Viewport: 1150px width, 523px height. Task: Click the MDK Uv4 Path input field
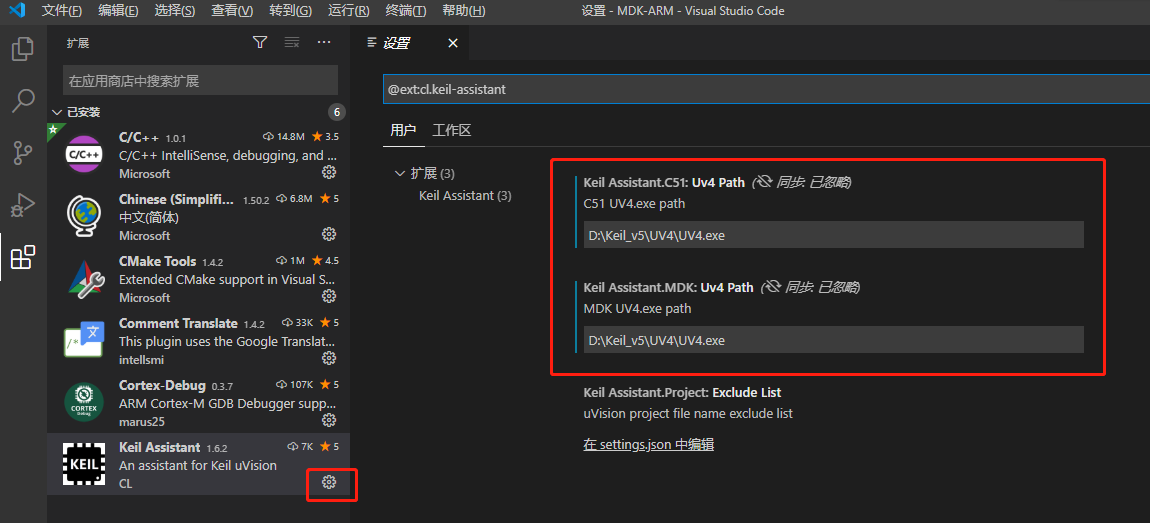point(833,340)
